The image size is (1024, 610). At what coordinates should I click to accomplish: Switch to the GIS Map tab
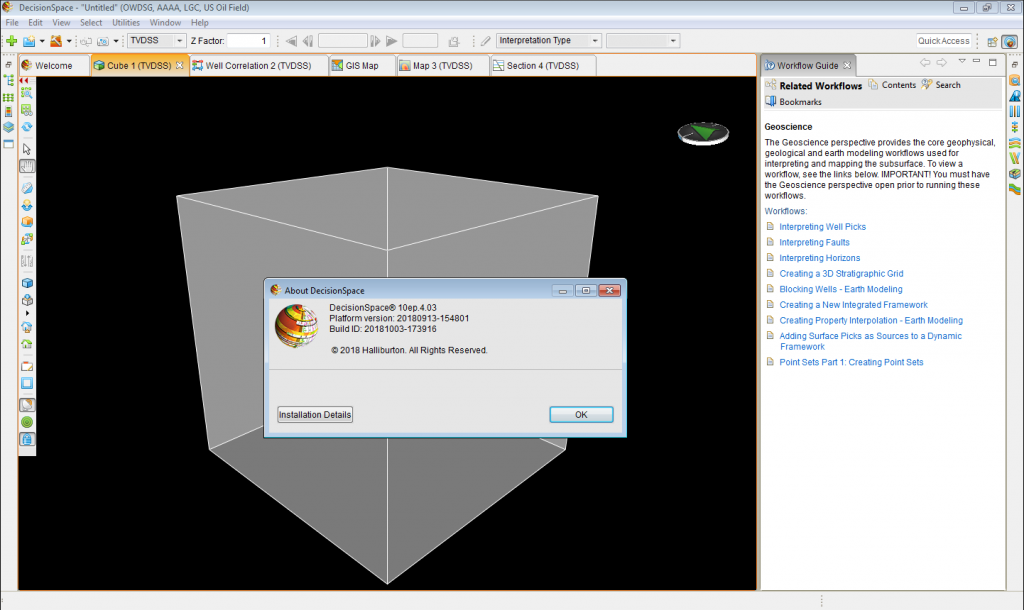pos(361,65)
